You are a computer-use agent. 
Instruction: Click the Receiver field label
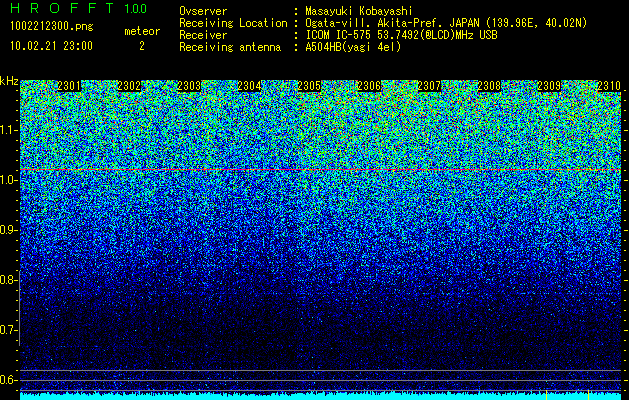click(203, 35)
